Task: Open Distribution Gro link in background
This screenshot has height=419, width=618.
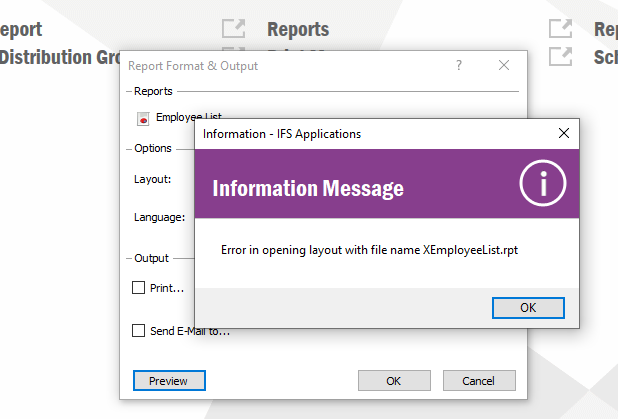Action: [x=60, y=58]
